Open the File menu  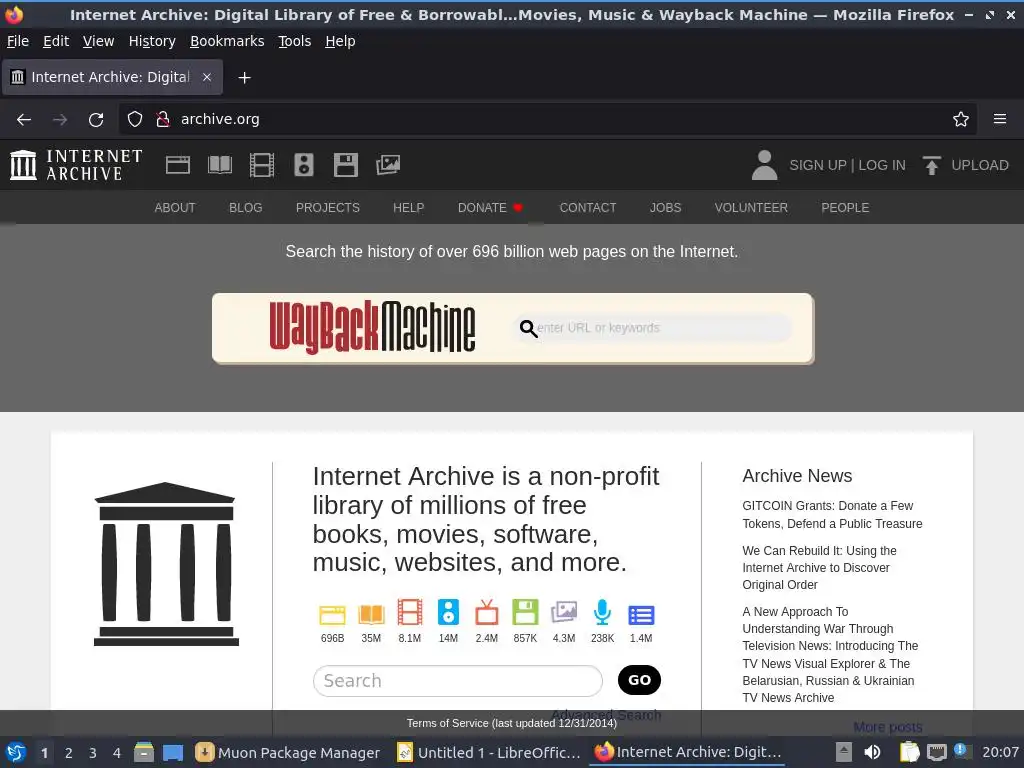click(18, 41)
